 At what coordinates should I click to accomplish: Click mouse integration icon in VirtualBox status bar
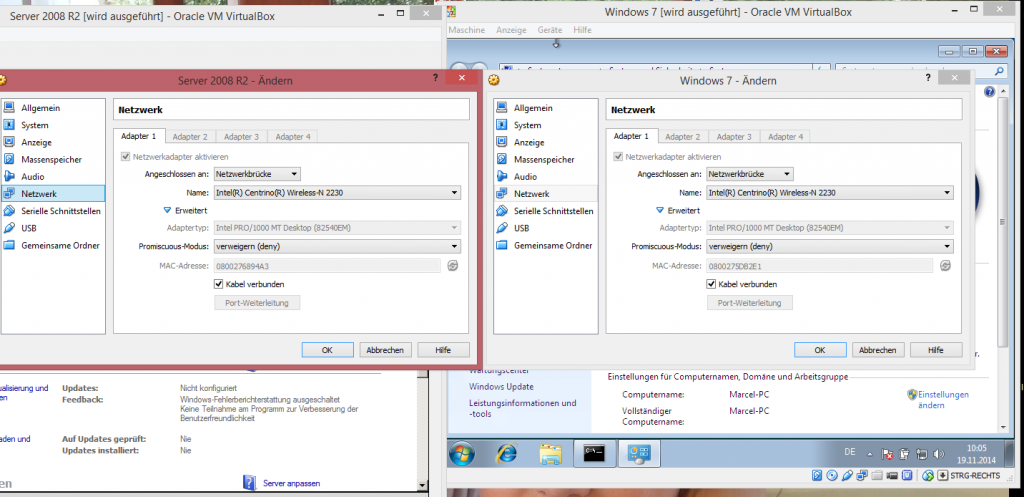[x=907, y=475]
